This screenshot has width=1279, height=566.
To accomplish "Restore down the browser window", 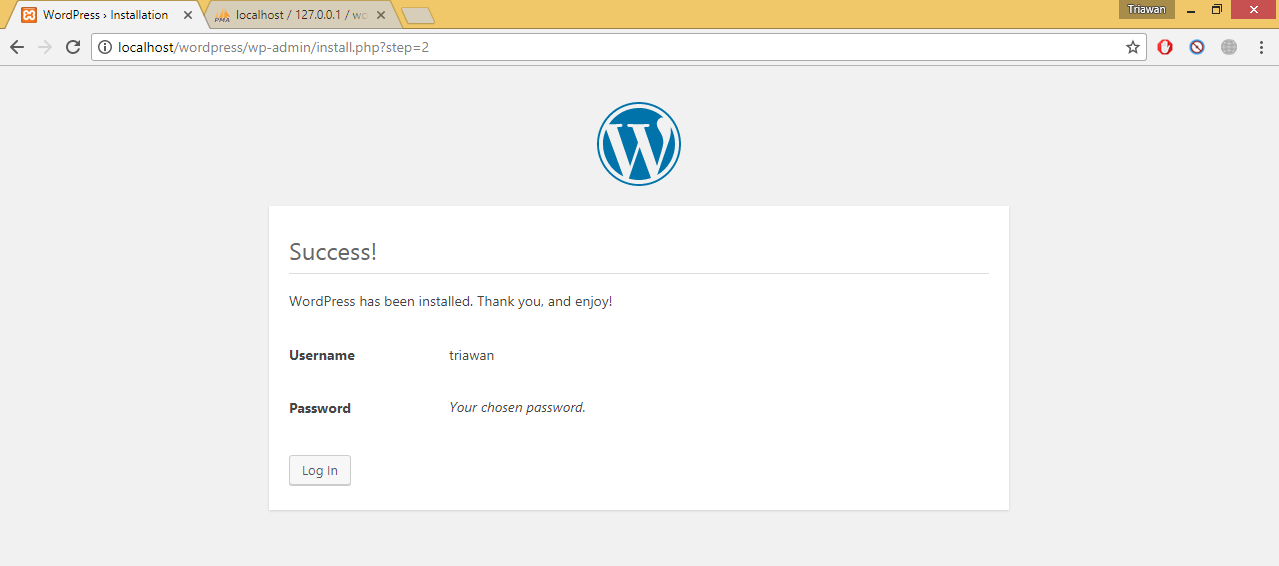I will [x=1217, y=10].
